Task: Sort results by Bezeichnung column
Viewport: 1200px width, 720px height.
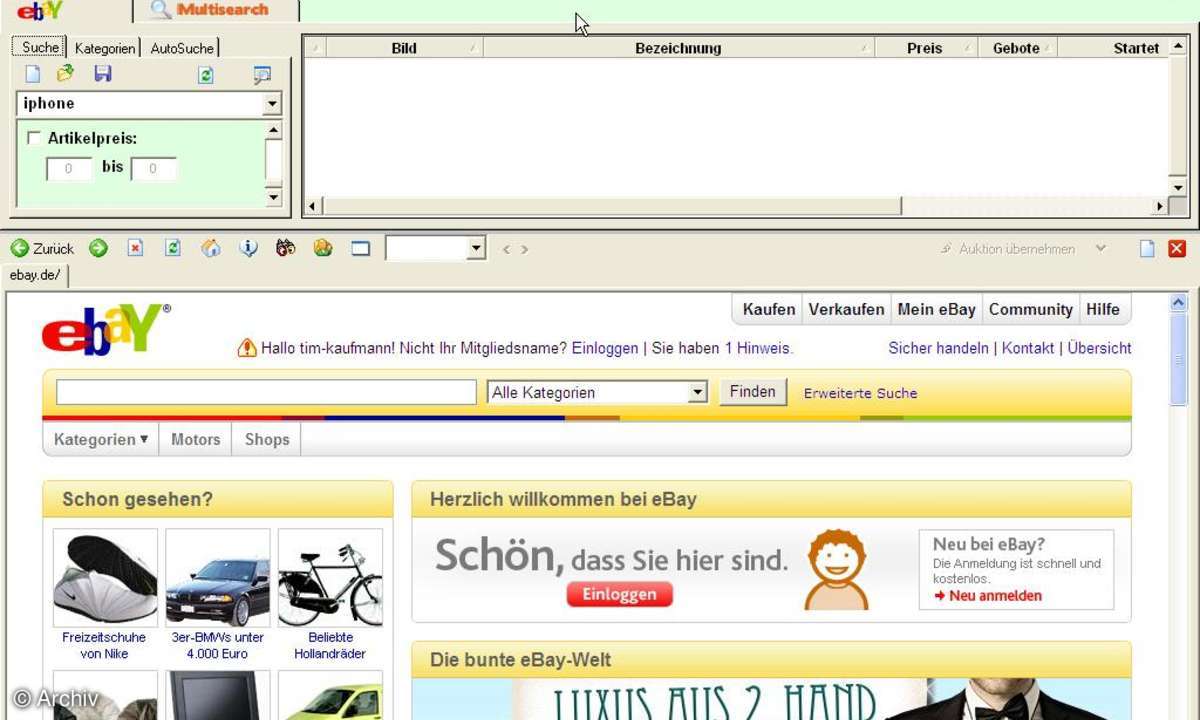Action: [678, 48]
